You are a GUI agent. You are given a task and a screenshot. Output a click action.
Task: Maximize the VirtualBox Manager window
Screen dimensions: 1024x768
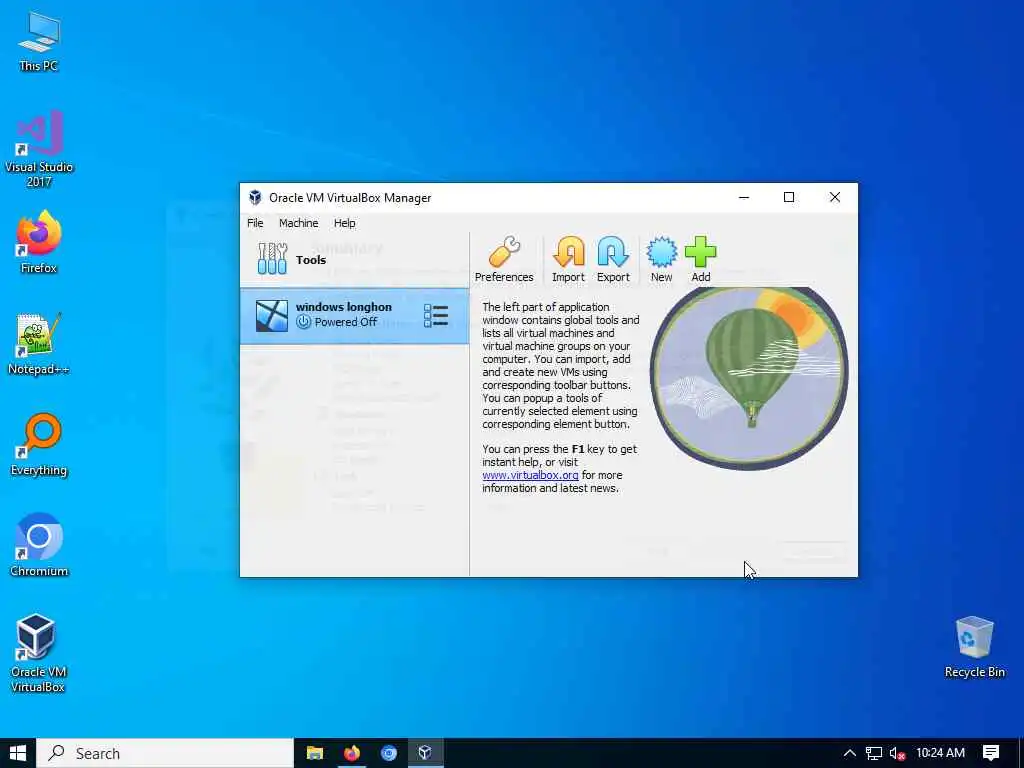(x=789, y=197)
